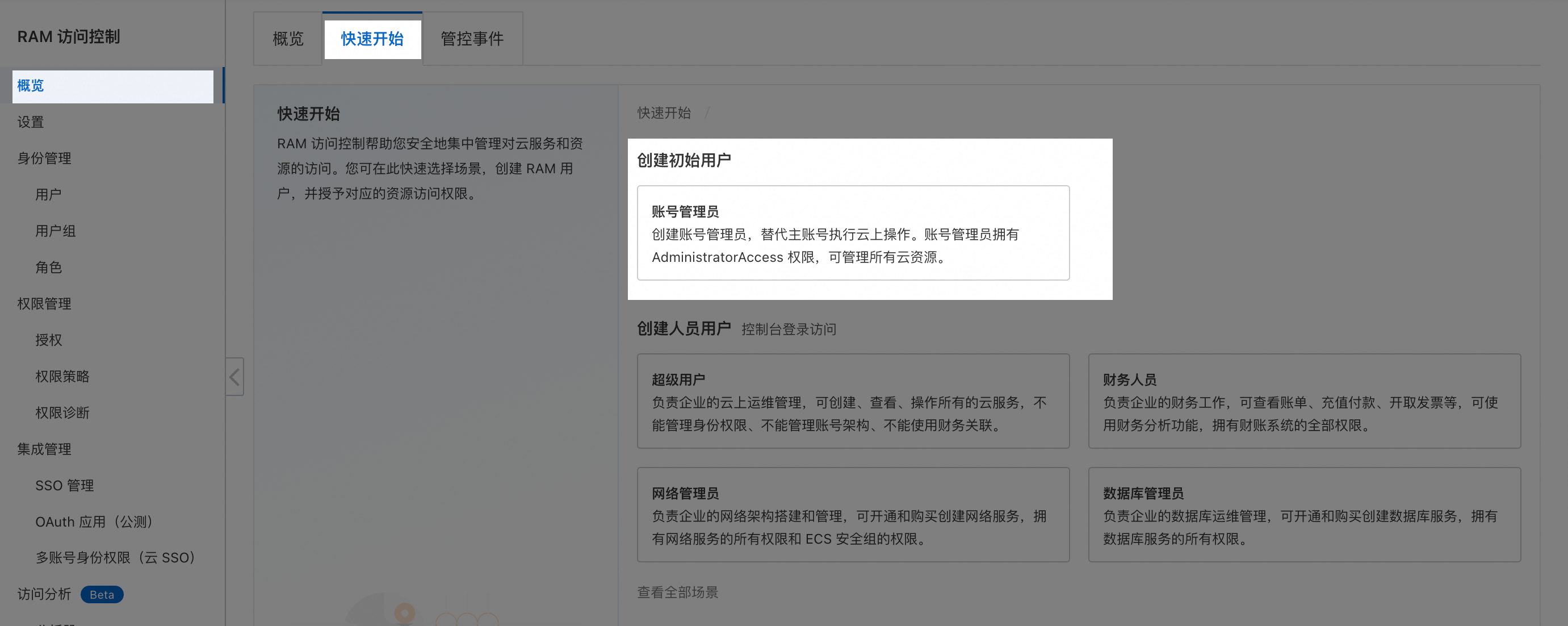Click the 快速开始 breadcrumb
Image resolution: width=1568 pixels, height=626 pixels.
(x=664, y=113)
